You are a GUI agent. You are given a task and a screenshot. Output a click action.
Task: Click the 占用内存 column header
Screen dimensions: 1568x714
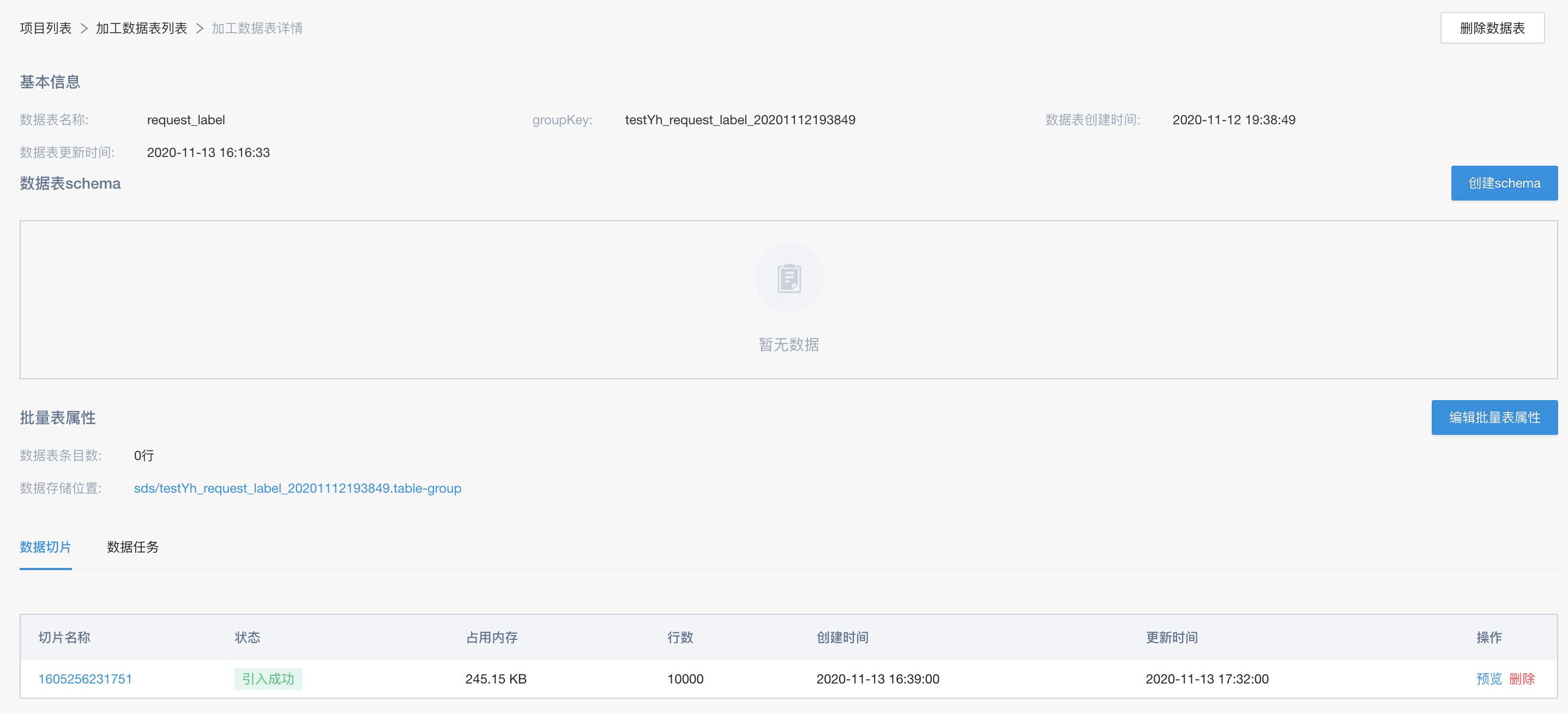pos(492,637)
